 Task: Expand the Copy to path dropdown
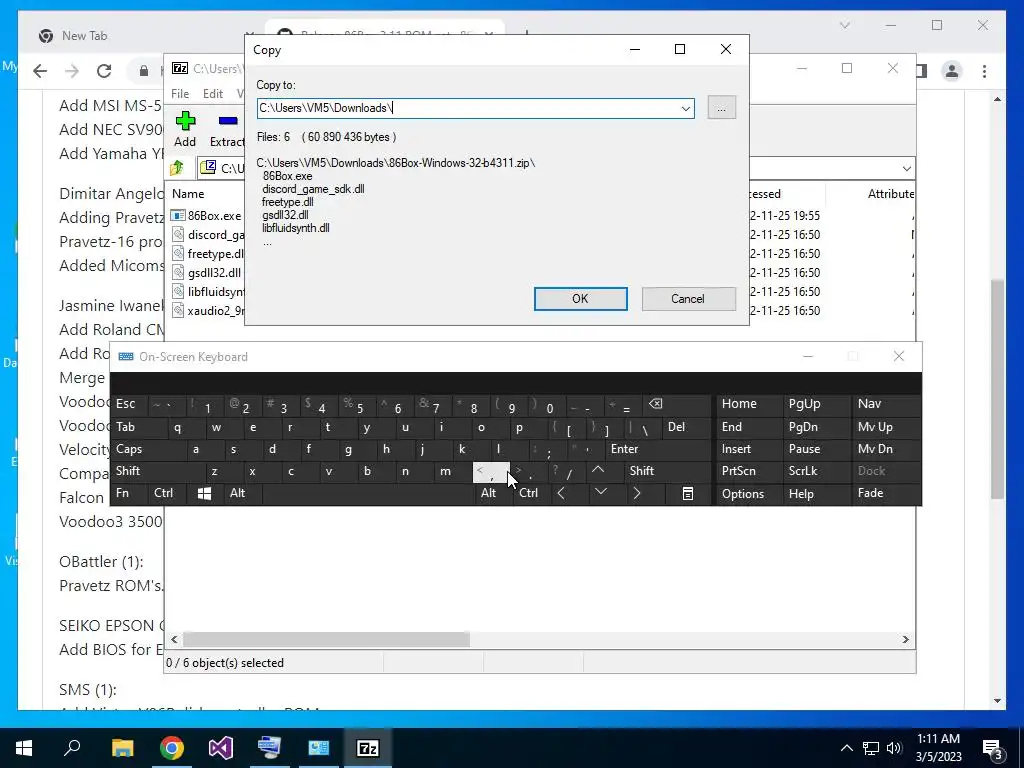[686, 109]
